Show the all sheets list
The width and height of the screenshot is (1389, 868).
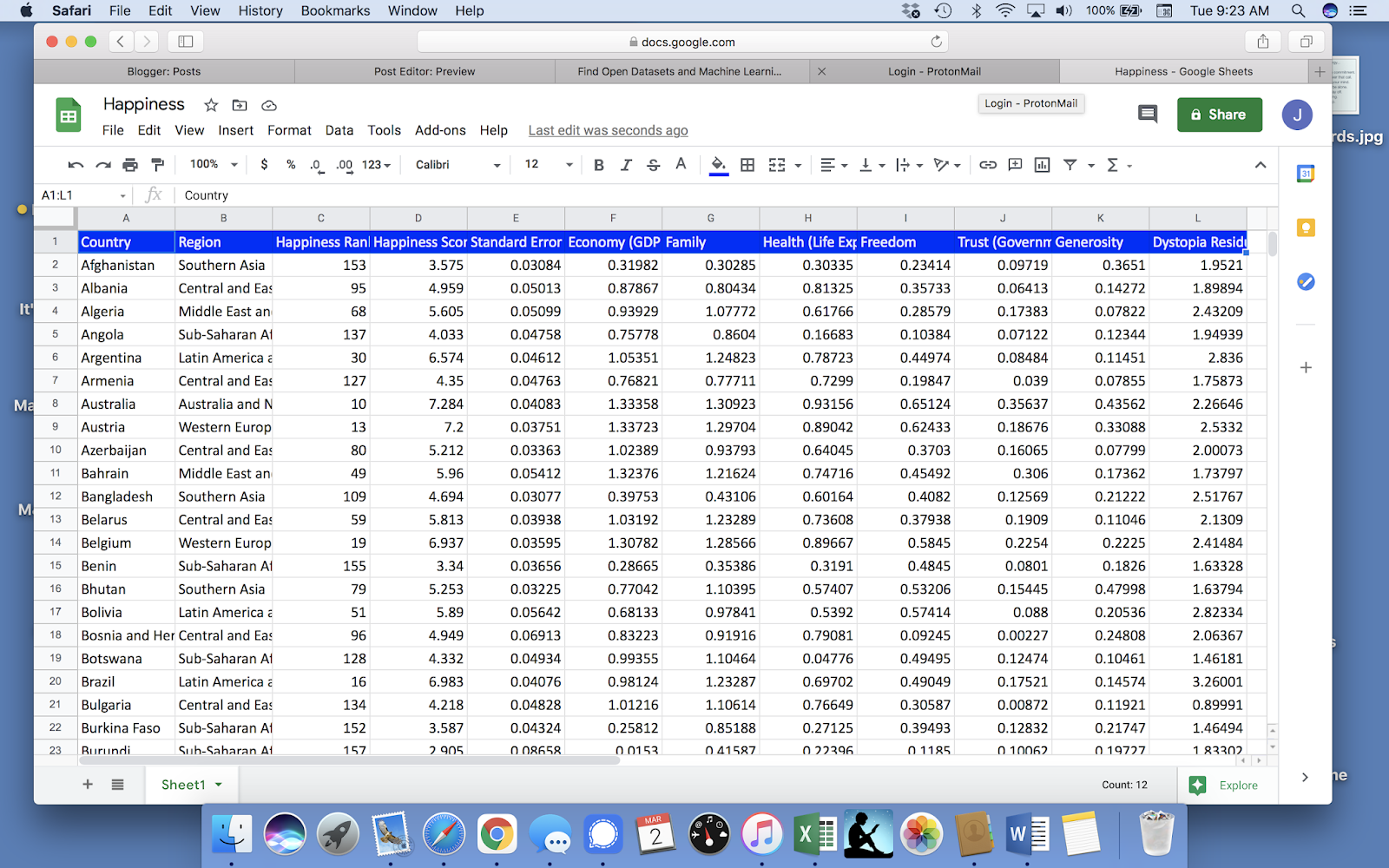tap(117, 785)
